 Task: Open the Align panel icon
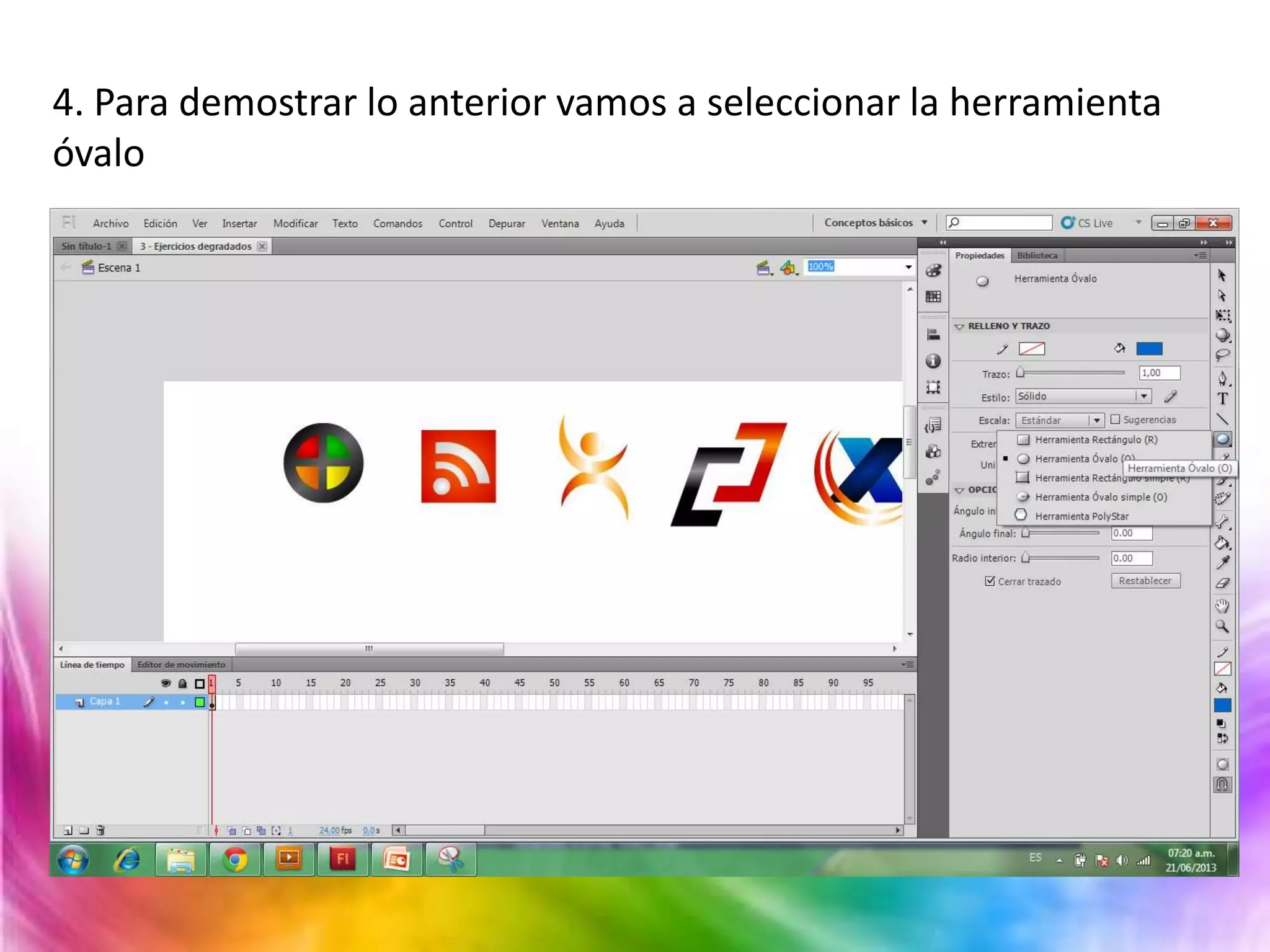[x=933, y=335]
